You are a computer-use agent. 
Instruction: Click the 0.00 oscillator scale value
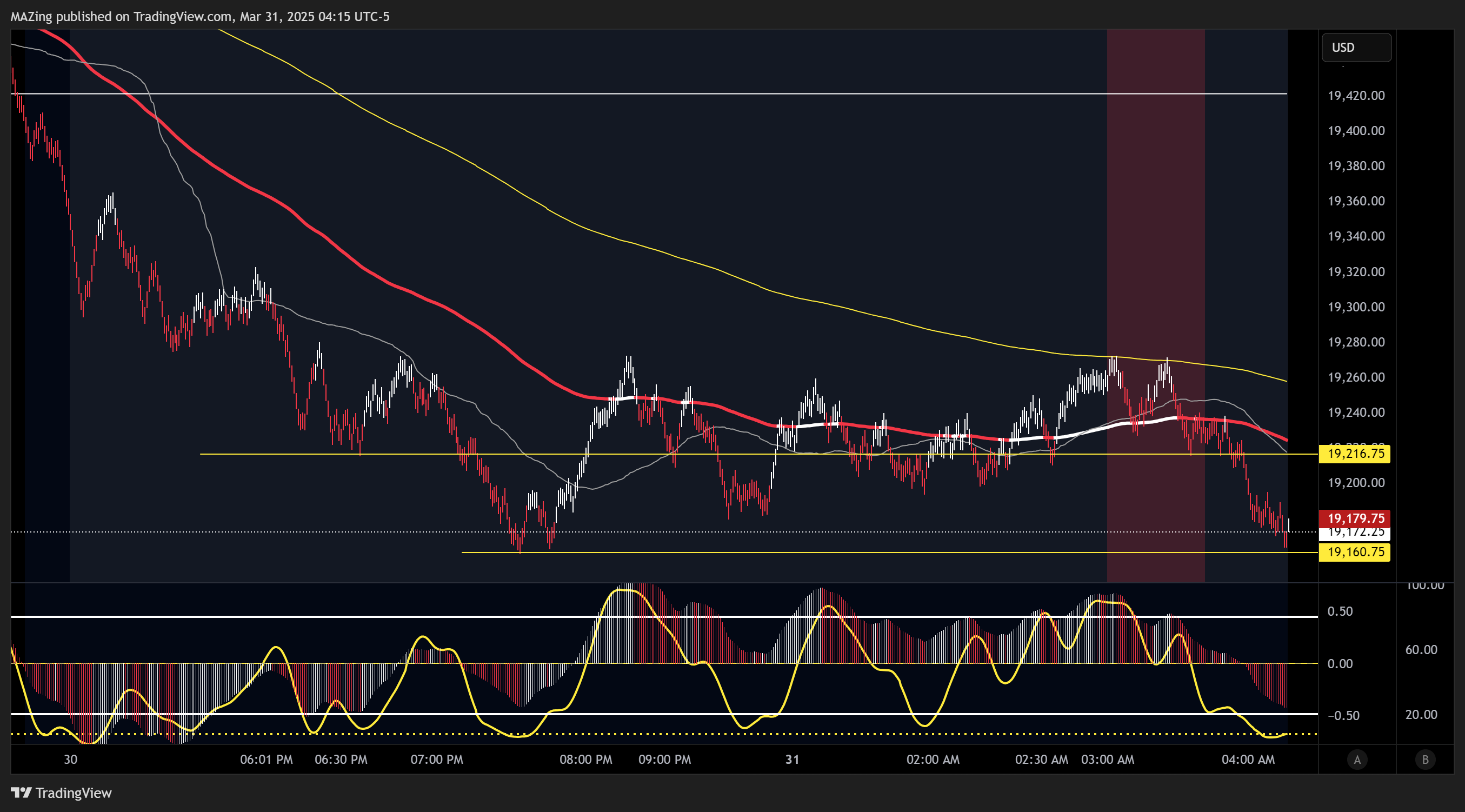point(1340,663)
